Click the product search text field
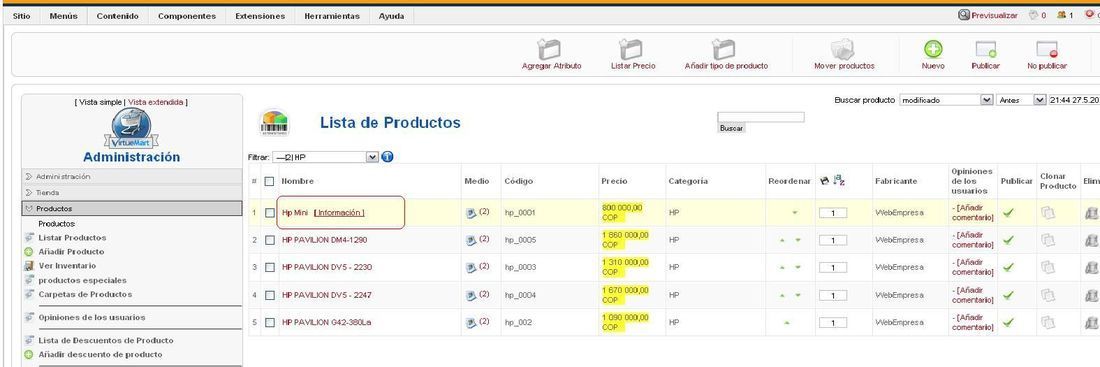 point(760,117)
